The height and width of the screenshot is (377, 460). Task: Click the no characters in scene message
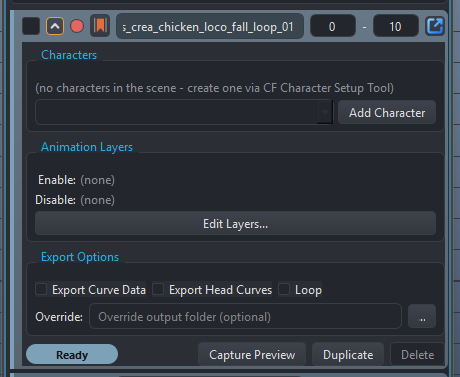pos(215,88)
